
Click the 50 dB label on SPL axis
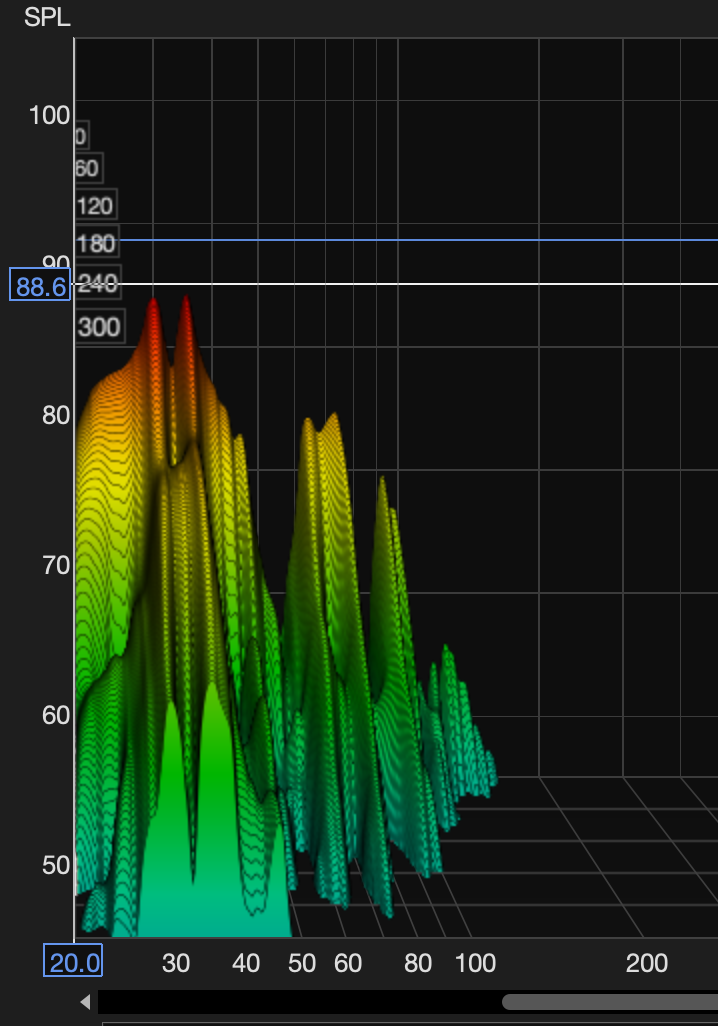pos(56,865)
